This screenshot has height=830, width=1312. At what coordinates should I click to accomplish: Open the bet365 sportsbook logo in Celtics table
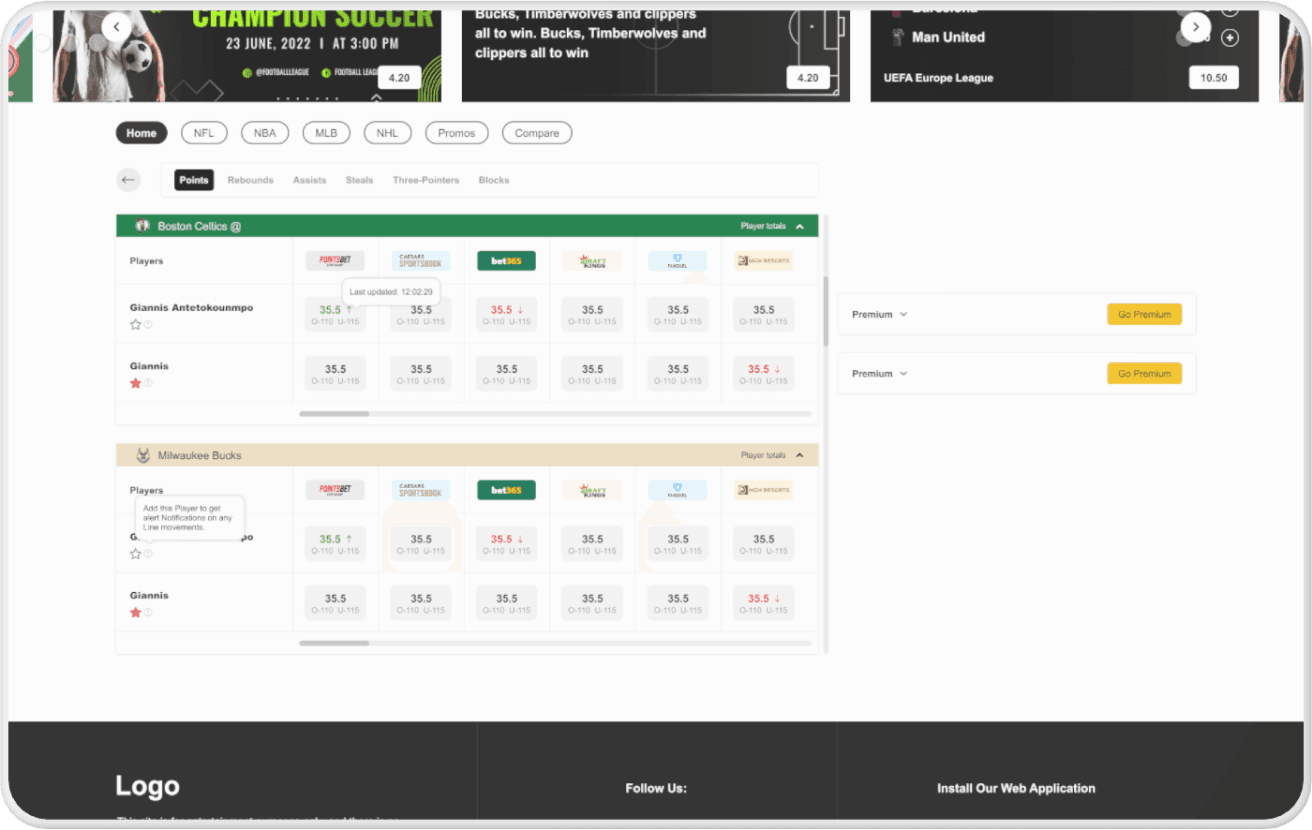click(506, 261)
